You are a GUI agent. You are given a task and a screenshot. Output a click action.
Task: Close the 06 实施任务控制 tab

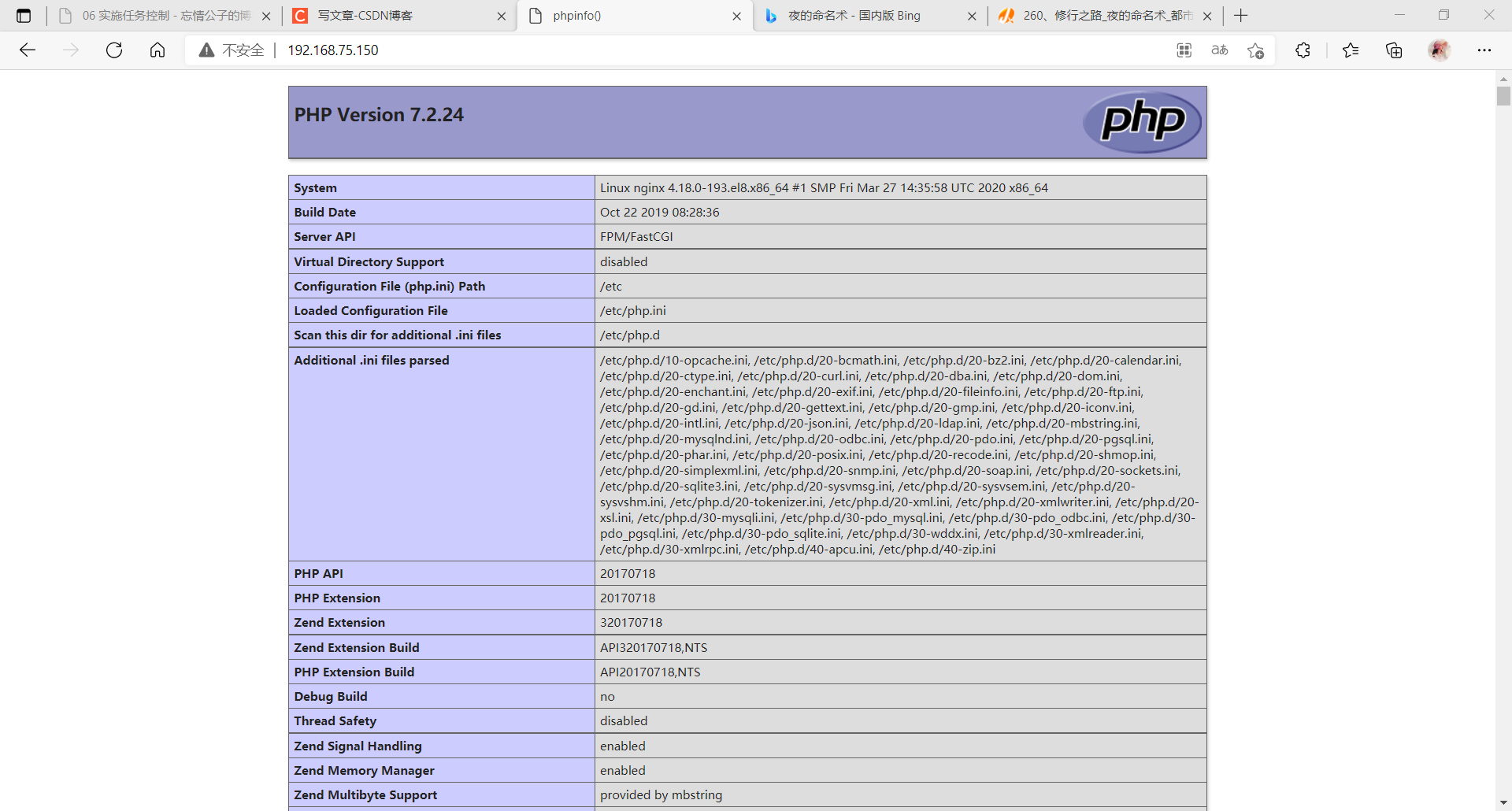266,16
